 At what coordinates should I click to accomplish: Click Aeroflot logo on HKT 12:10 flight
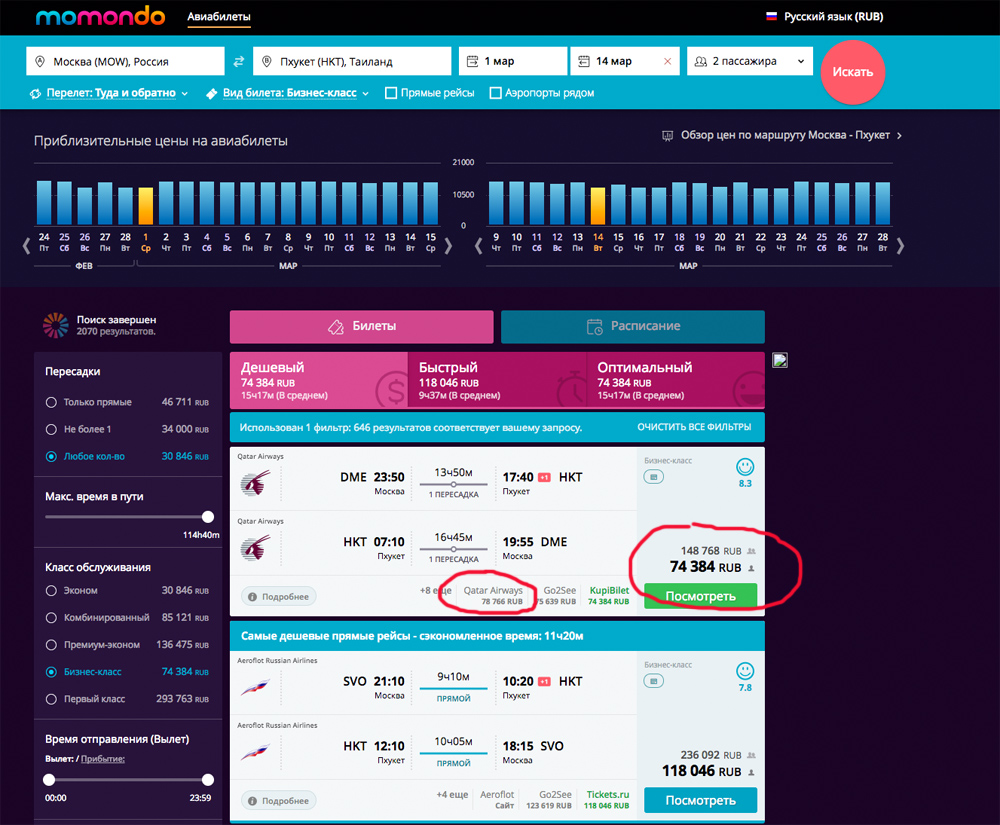pyautogui.click(x=255, y=752)
